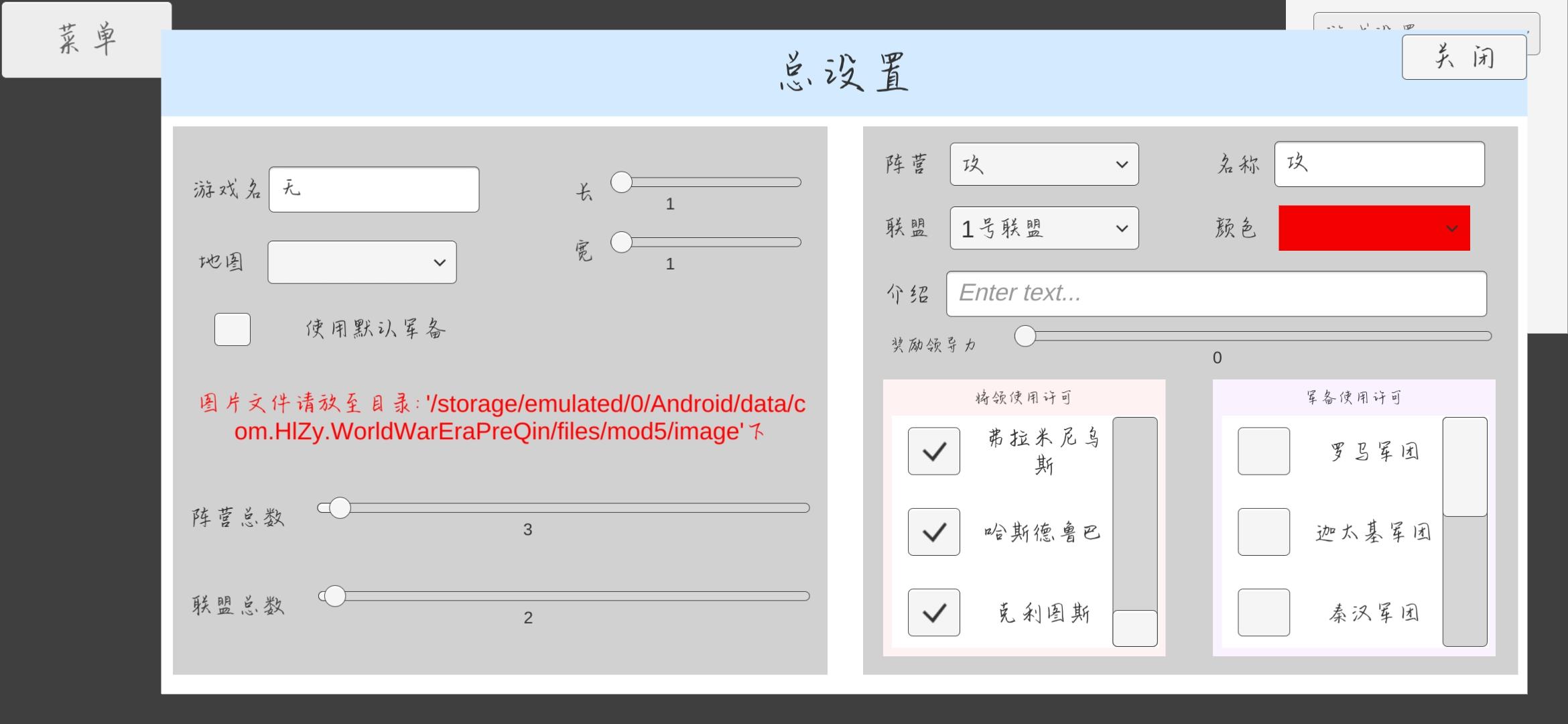Viewport: 1568px width, 724px height.
Task: Open the 地图 map dropdown
Action: 362,262
